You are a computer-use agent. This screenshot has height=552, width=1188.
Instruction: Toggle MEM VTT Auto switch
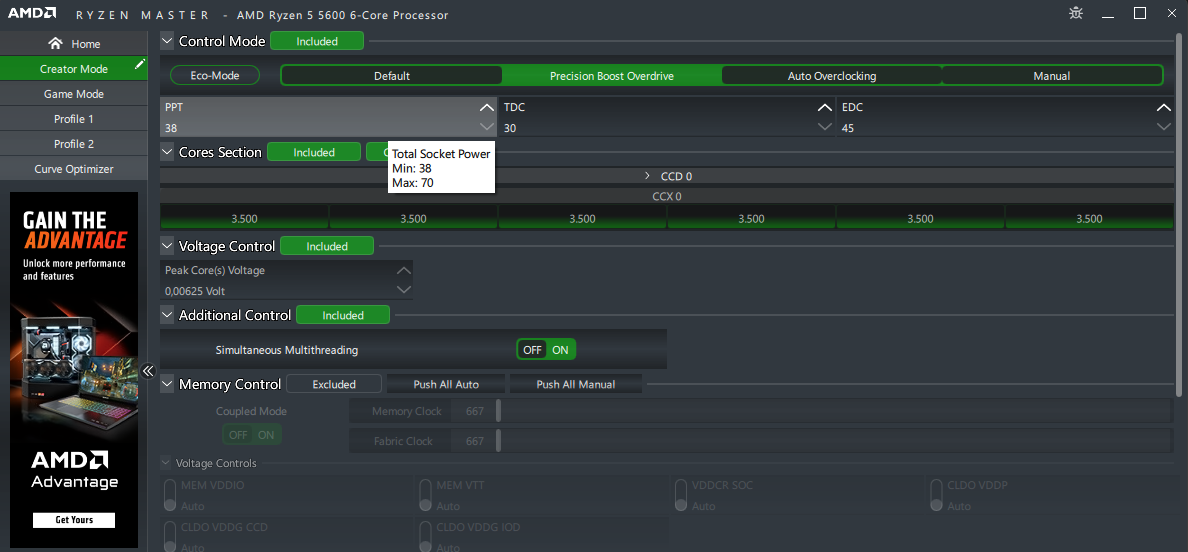click(425, 493)
